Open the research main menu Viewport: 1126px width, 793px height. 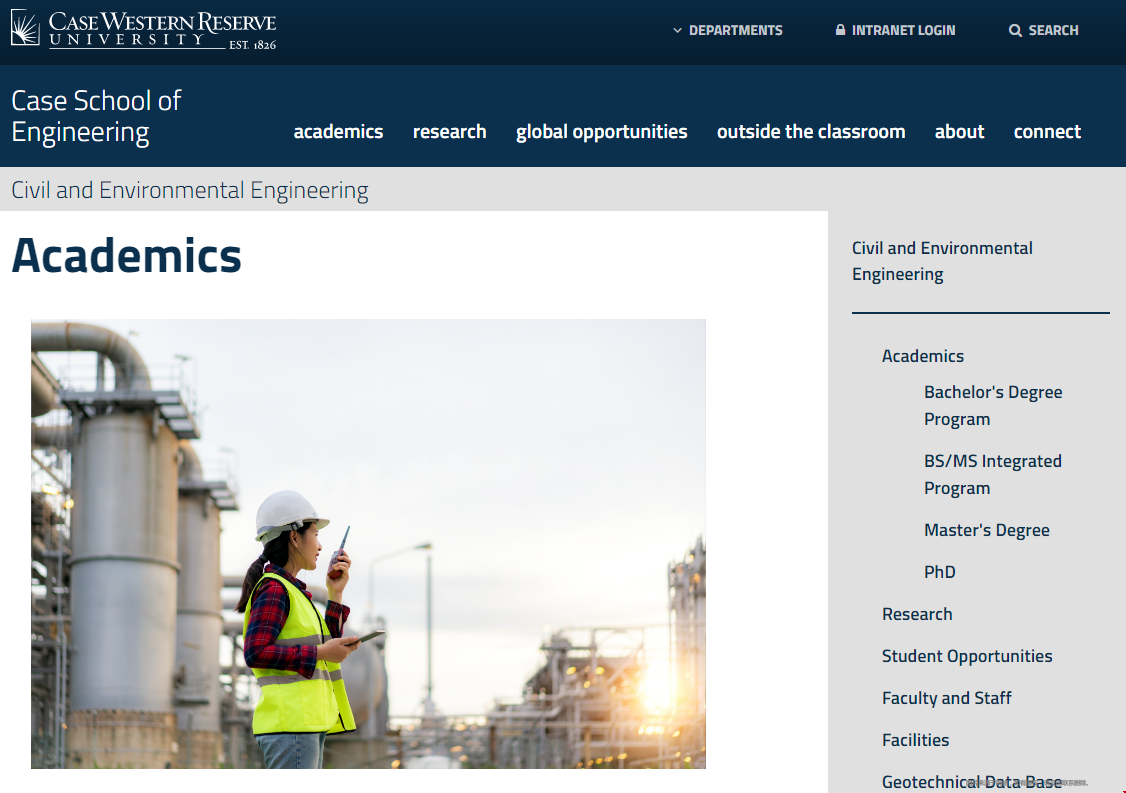449,132
